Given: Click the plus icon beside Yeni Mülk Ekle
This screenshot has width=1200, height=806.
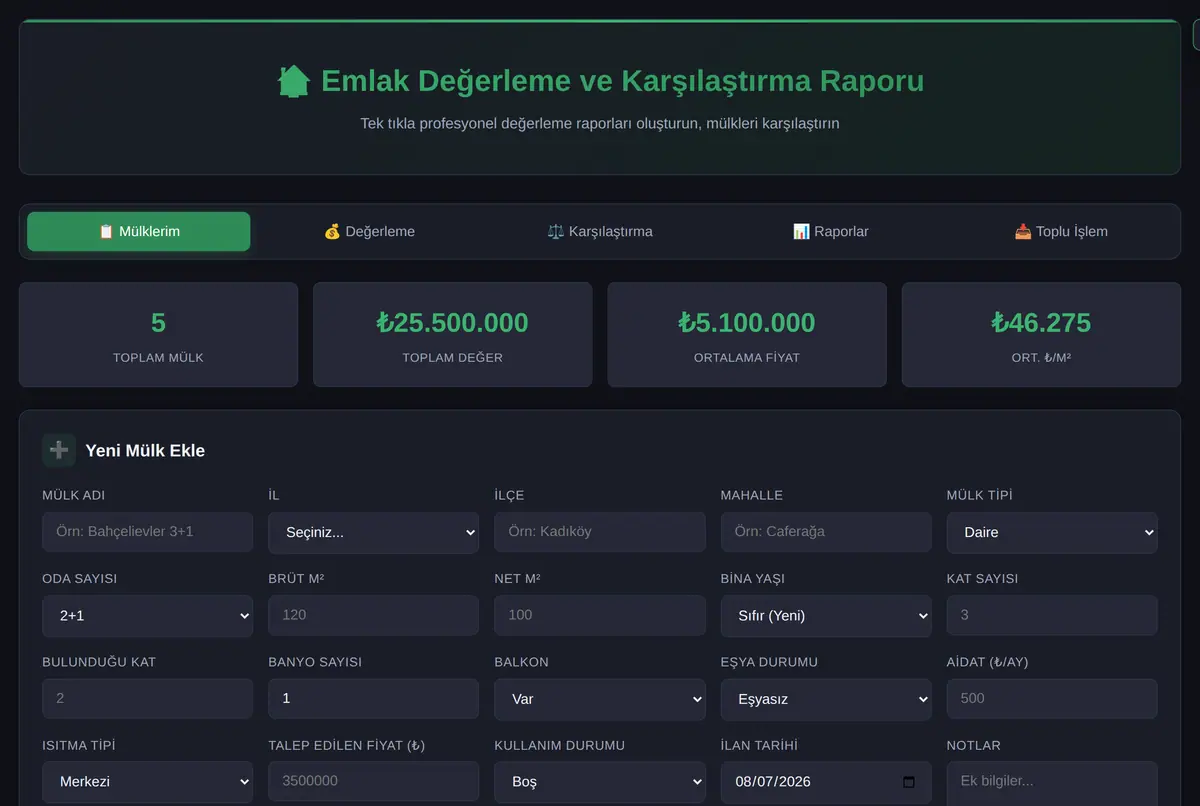Looking at the screenshot, I should (x=59, y=450).
